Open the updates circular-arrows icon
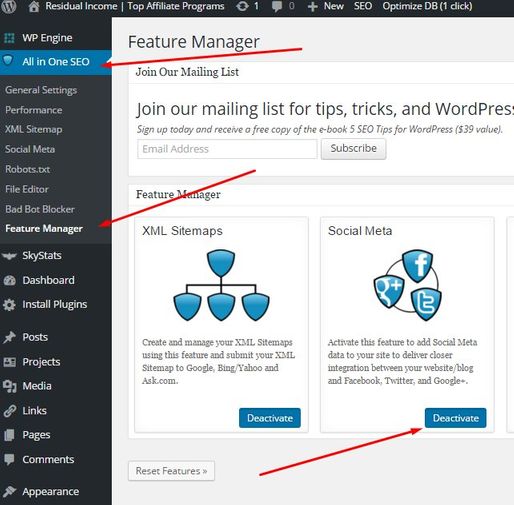 click(242, 6)
